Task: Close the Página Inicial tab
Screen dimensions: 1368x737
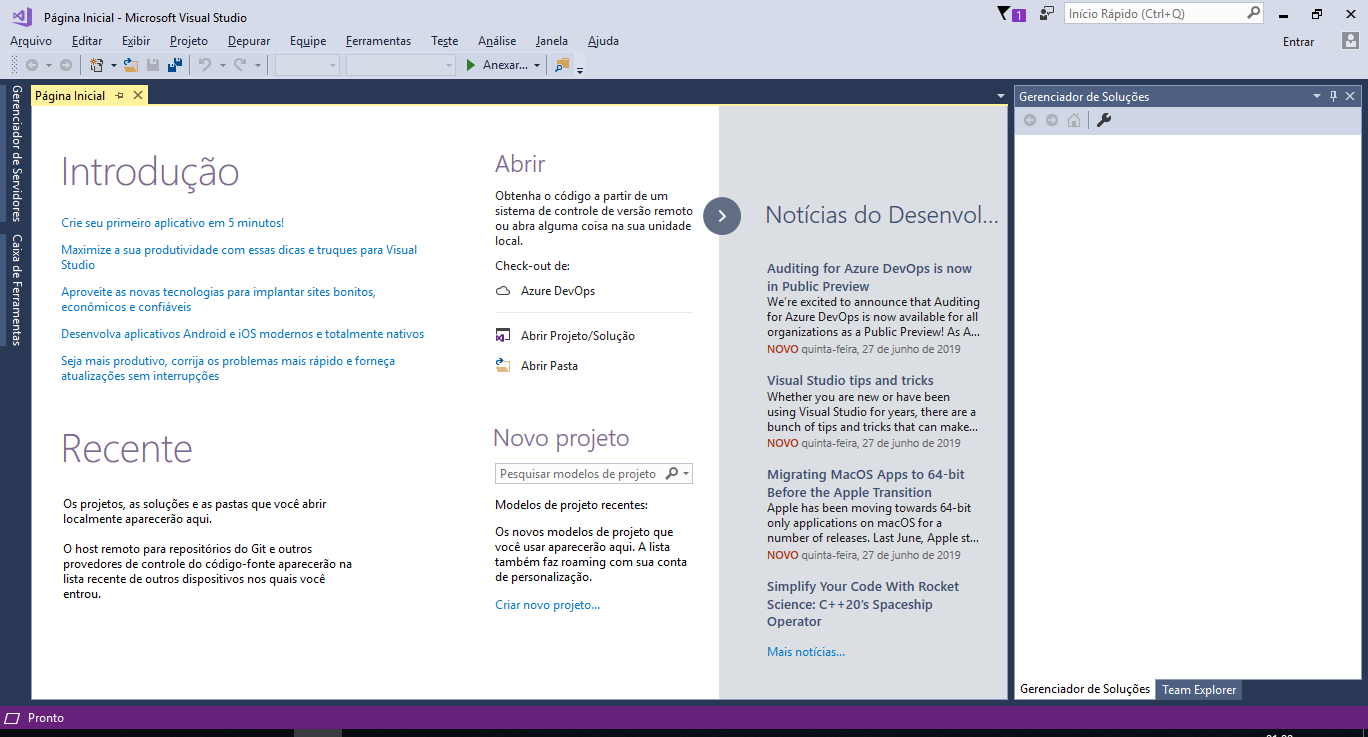Action: (x=138, y=95)
